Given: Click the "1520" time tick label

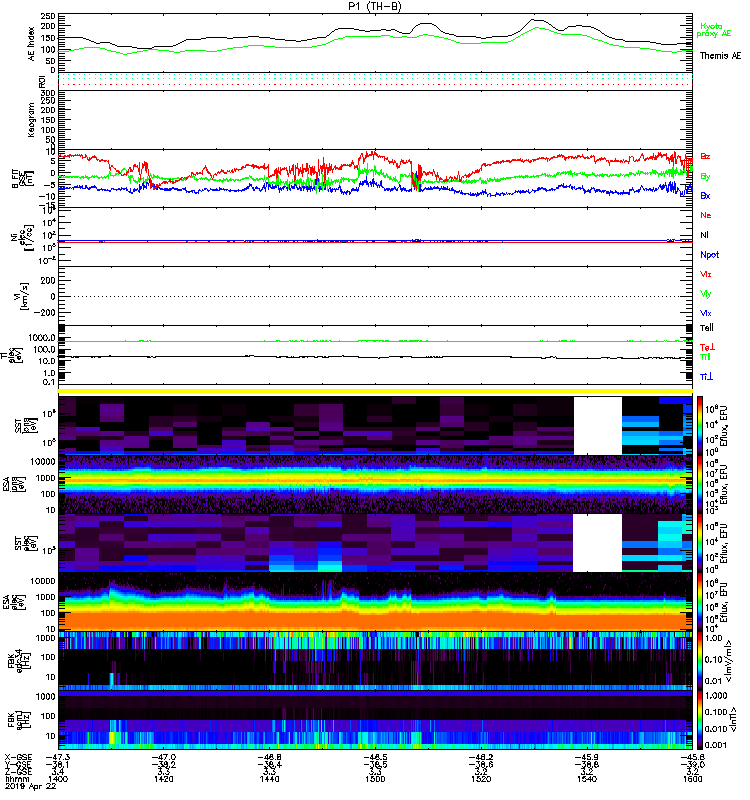Looking at the screenshot, I should click(481, 779).
